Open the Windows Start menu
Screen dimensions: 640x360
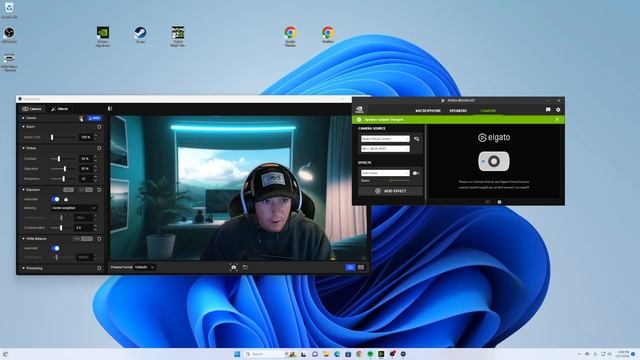click(x=237, y=354)
